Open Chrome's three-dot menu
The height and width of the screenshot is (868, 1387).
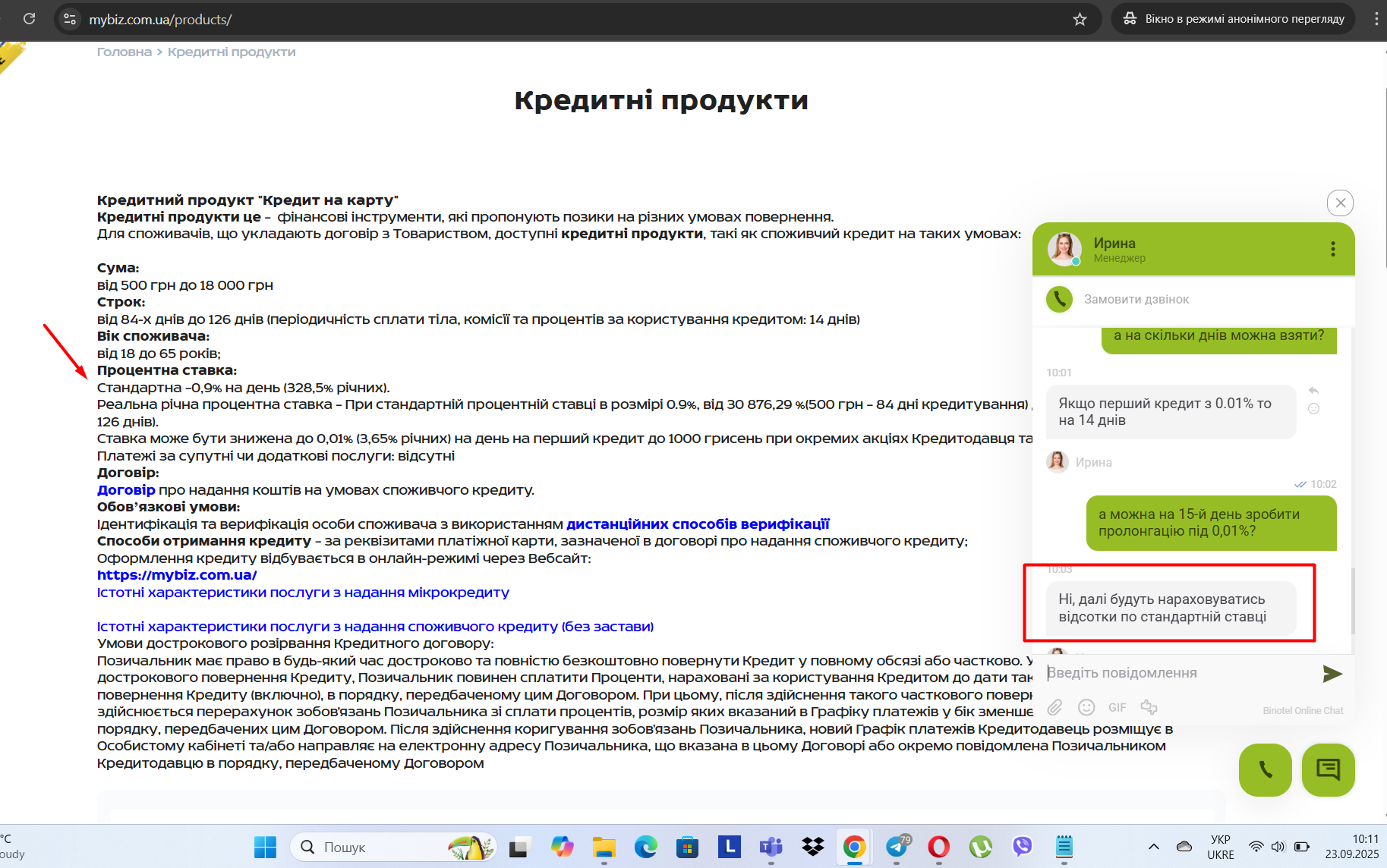pos(1376,19)
